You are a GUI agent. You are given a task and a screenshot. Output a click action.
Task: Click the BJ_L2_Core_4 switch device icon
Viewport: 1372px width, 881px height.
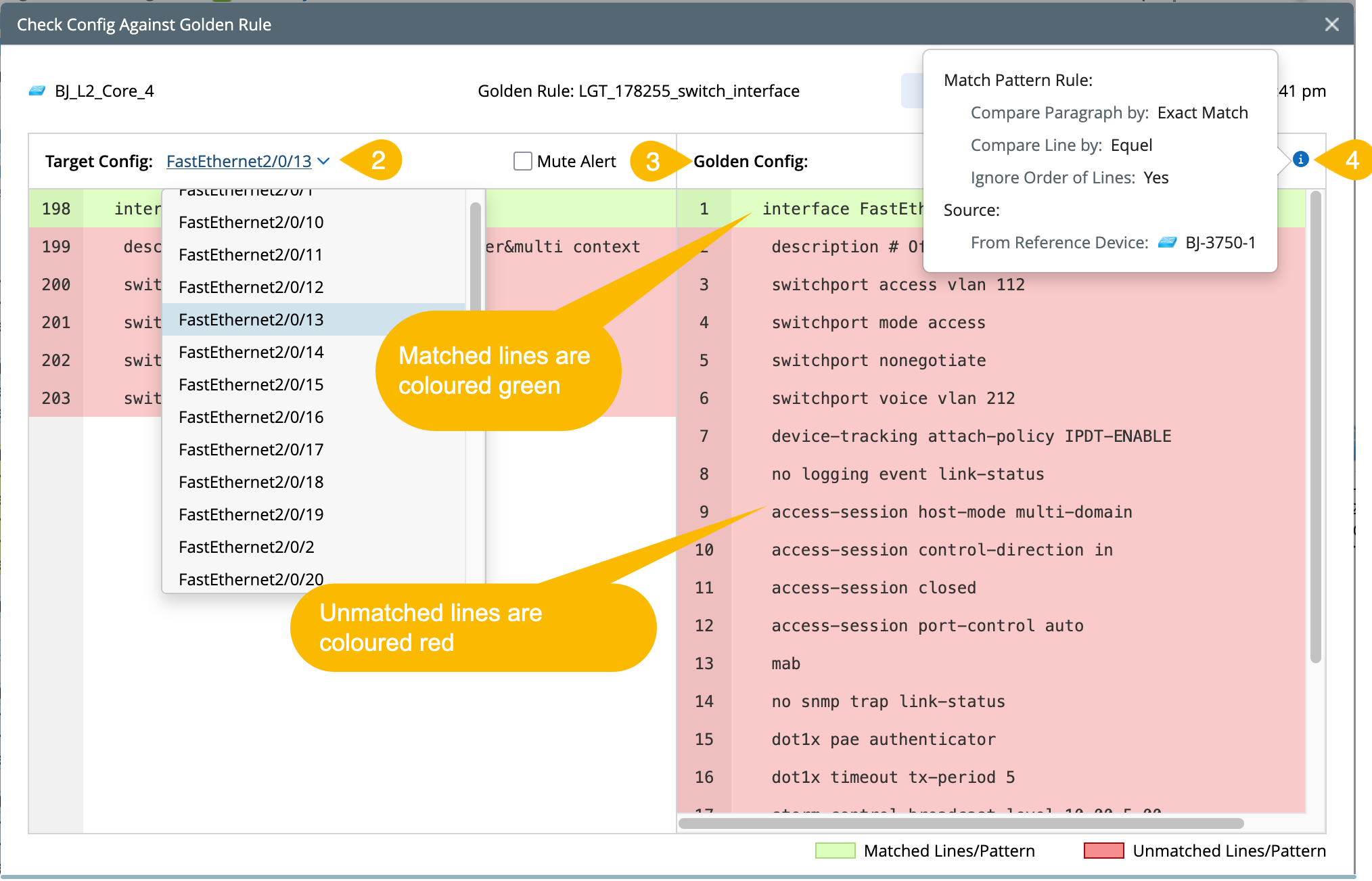tap(37, 91)
